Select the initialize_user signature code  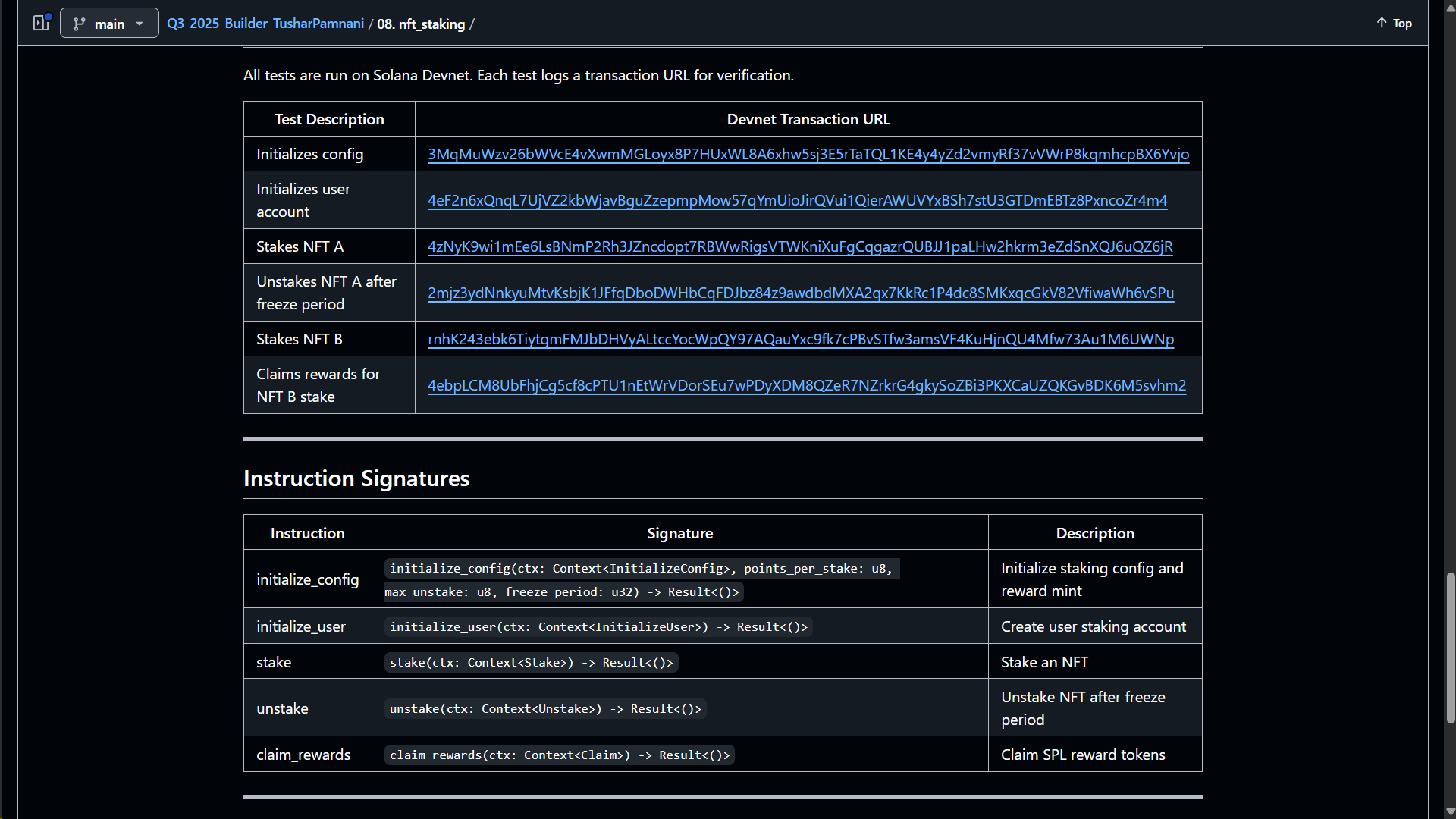pyautogui.click(x=598, y=627)
